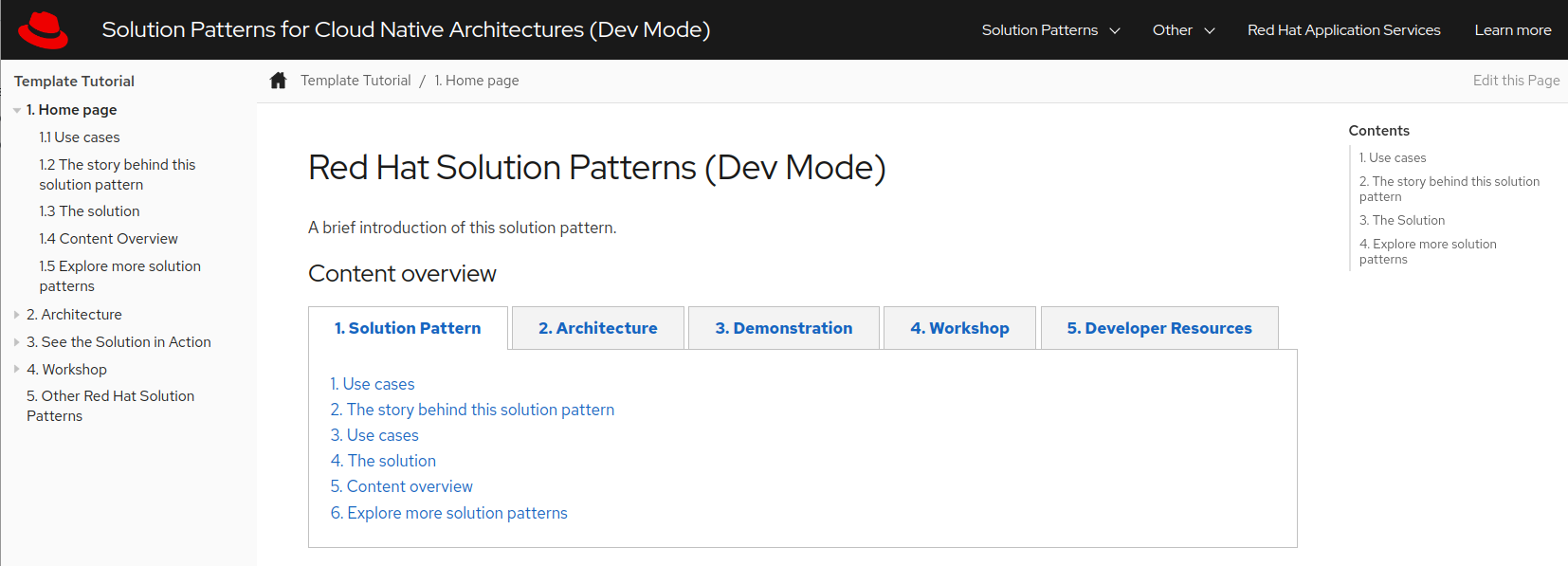This screenshot has width=1568, height=566.
Task: Open 1.3 The solution in sidebar
Action: pos(89,211)
